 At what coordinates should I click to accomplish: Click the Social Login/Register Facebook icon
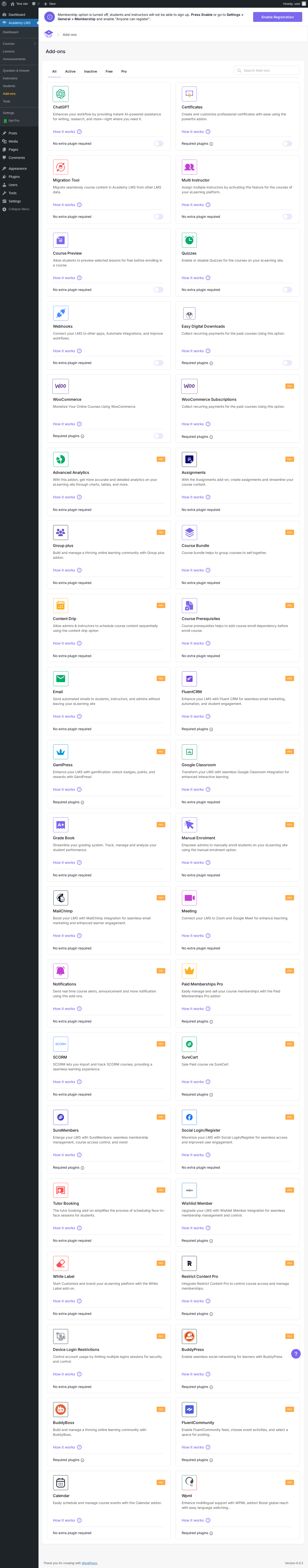(189, 1117)
